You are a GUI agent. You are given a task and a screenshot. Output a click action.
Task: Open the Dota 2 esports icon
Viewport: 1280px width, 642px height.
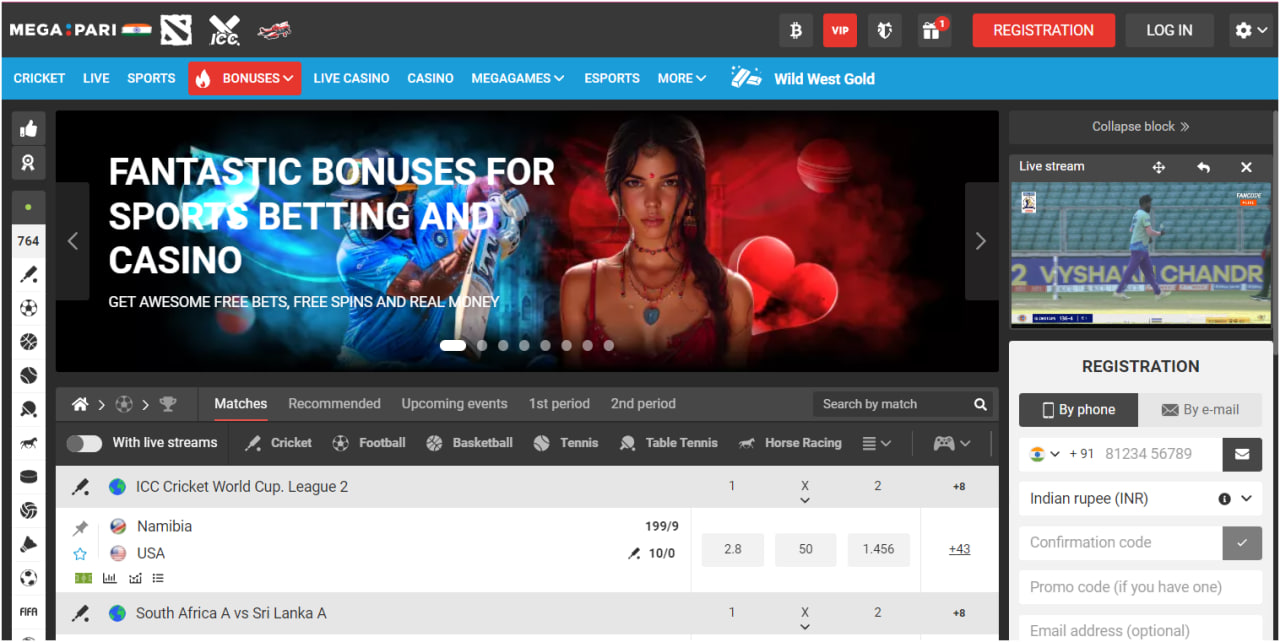click(x=176, y=30)
